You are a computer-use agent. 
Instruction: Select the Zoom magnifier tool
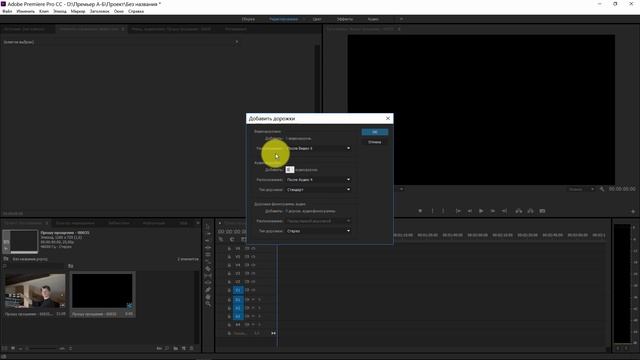[x=208, y=304]
